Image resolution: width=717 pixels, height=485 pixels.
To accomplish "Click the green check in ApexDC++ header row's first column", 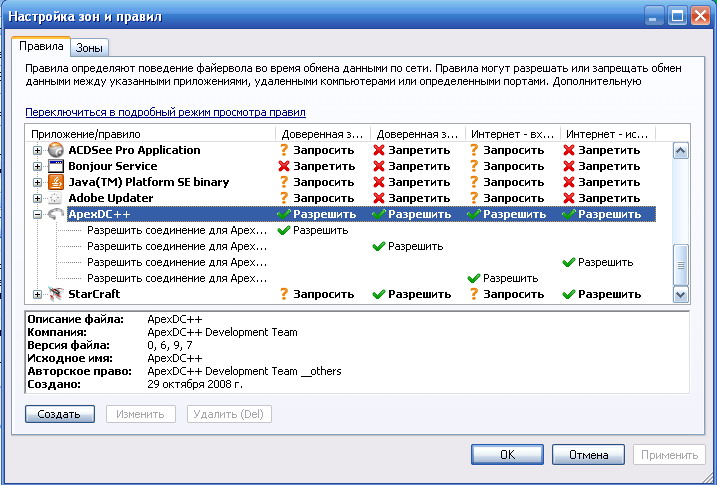I will point(284,214).
